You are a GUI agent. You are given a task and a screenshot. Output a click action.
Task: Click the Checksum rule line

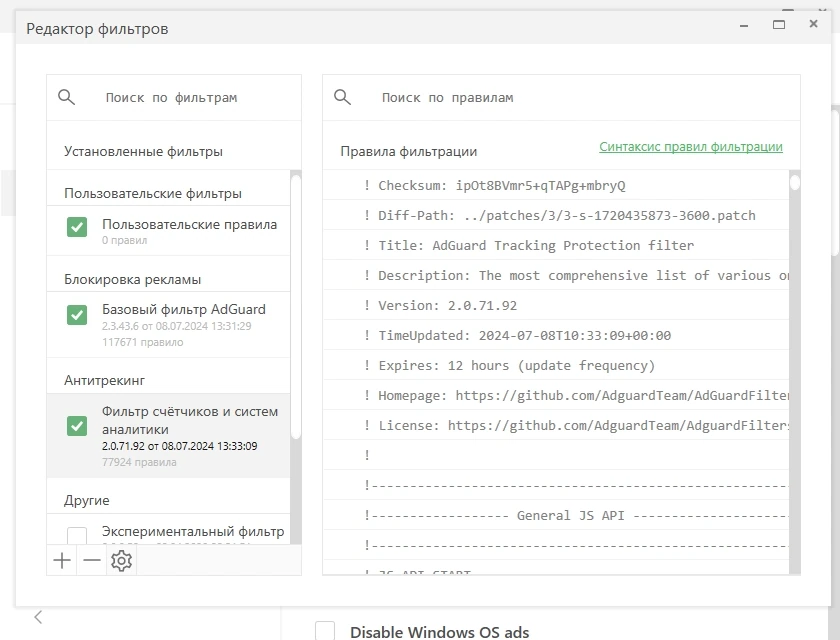[556, 185]
